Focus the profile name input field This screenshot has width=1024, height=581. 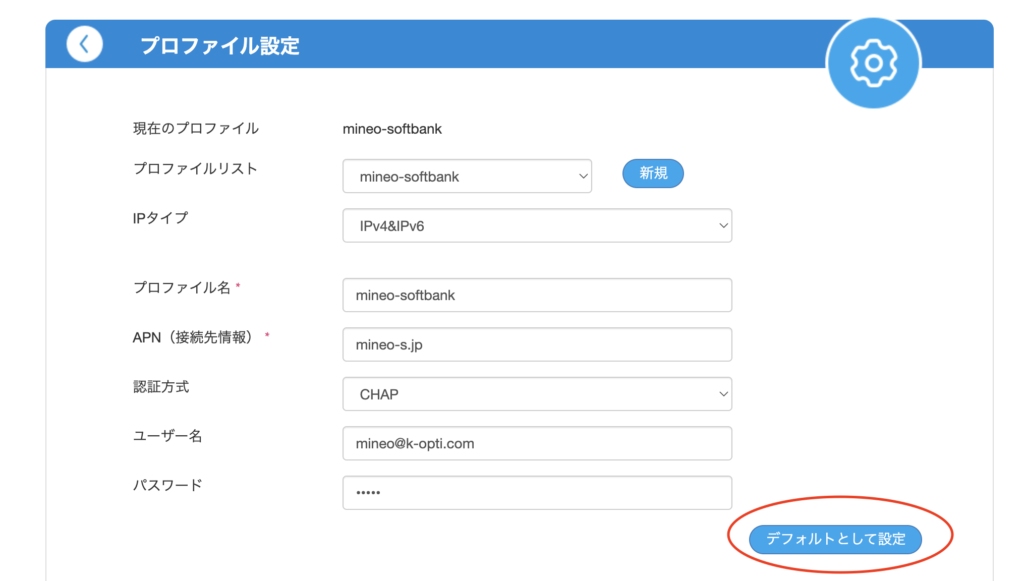[x=537, y=295]
